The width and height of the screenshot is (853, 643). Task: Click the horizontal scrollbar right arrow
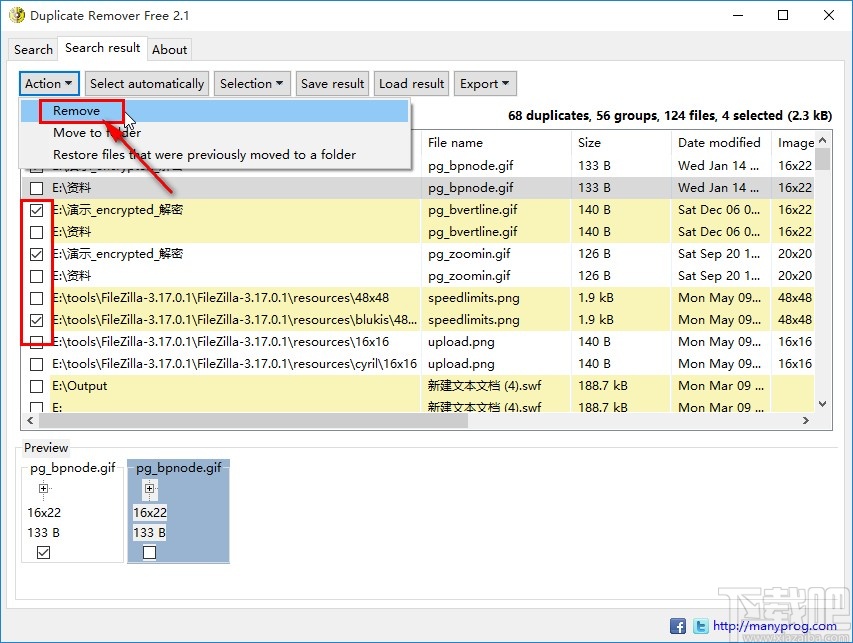(x=806, y=421)
